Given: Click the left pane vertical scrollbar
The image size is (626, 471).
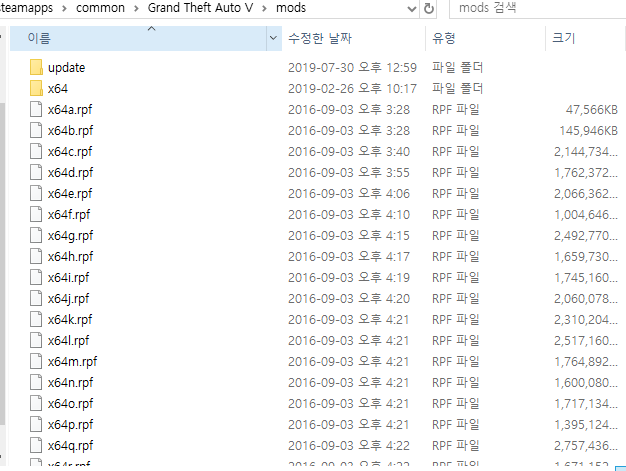Looking at the screenshot, I should tap(2, 263).
